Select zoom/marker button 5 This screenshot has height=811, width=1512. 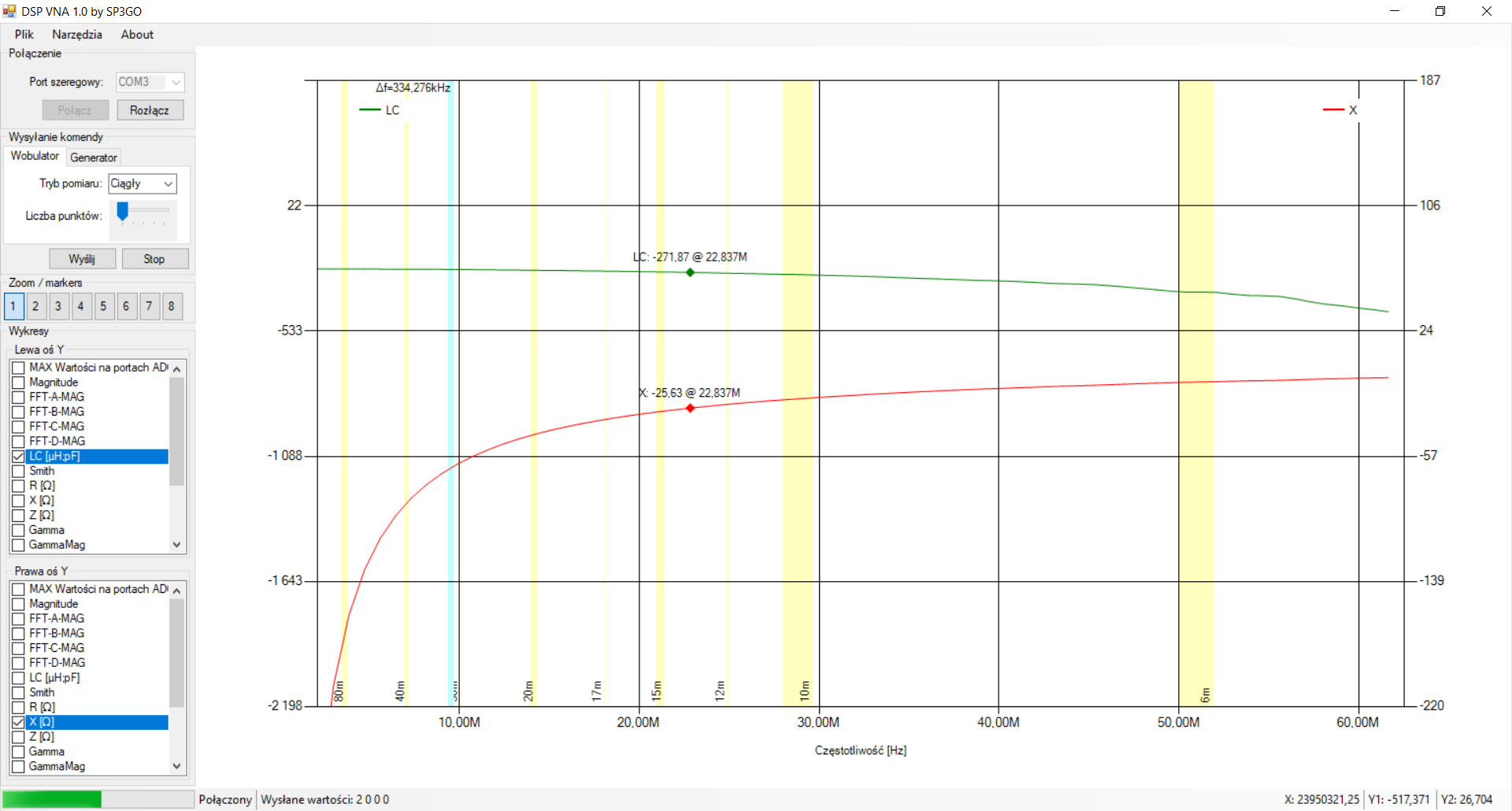click(103, 306)
